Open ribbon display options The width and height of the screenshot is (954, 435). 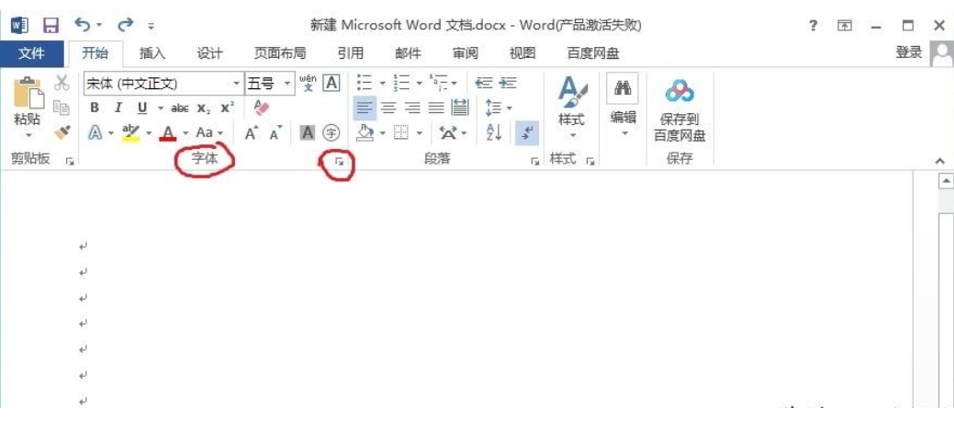[x=844, y=26]
